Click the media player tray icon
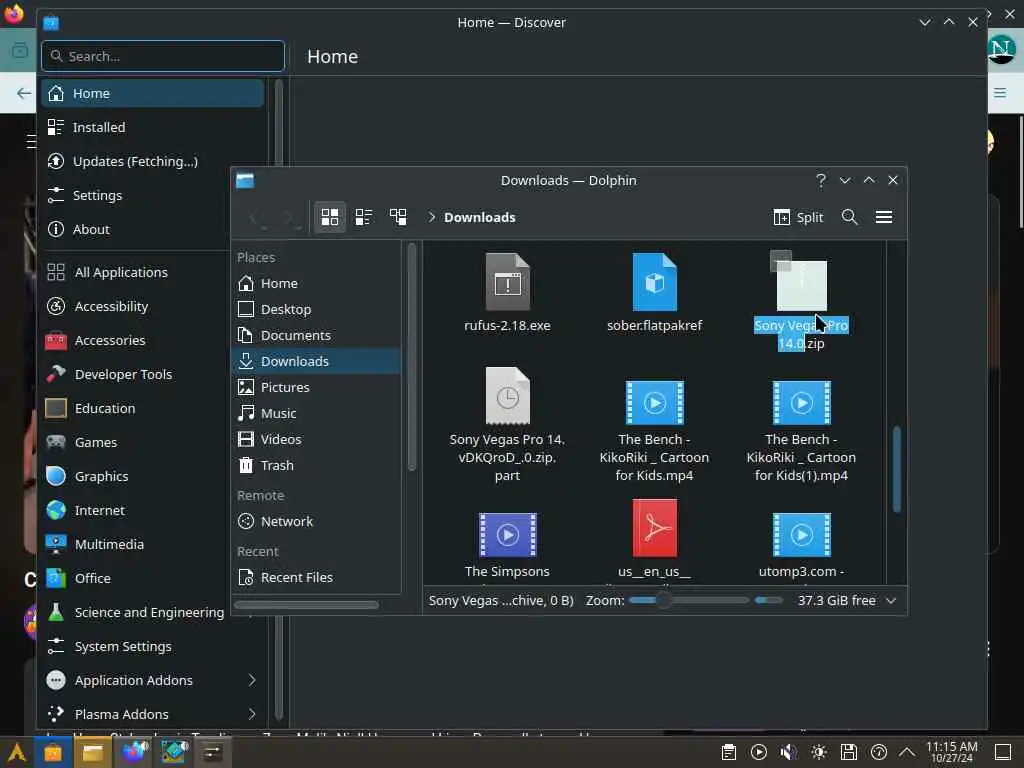Viewport: 1024px width, 768px height. [759, 752]
